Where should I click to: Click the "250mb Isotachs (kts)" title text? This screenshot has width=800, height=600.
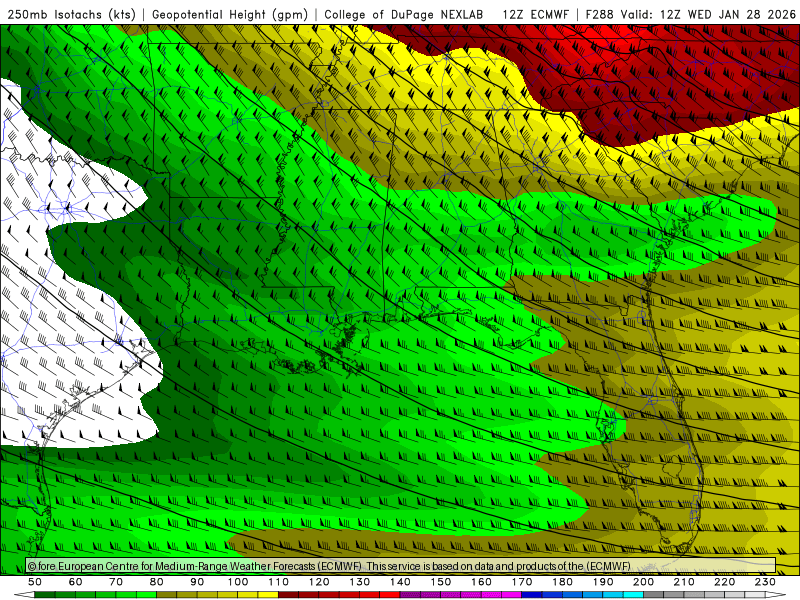[71, 14]
